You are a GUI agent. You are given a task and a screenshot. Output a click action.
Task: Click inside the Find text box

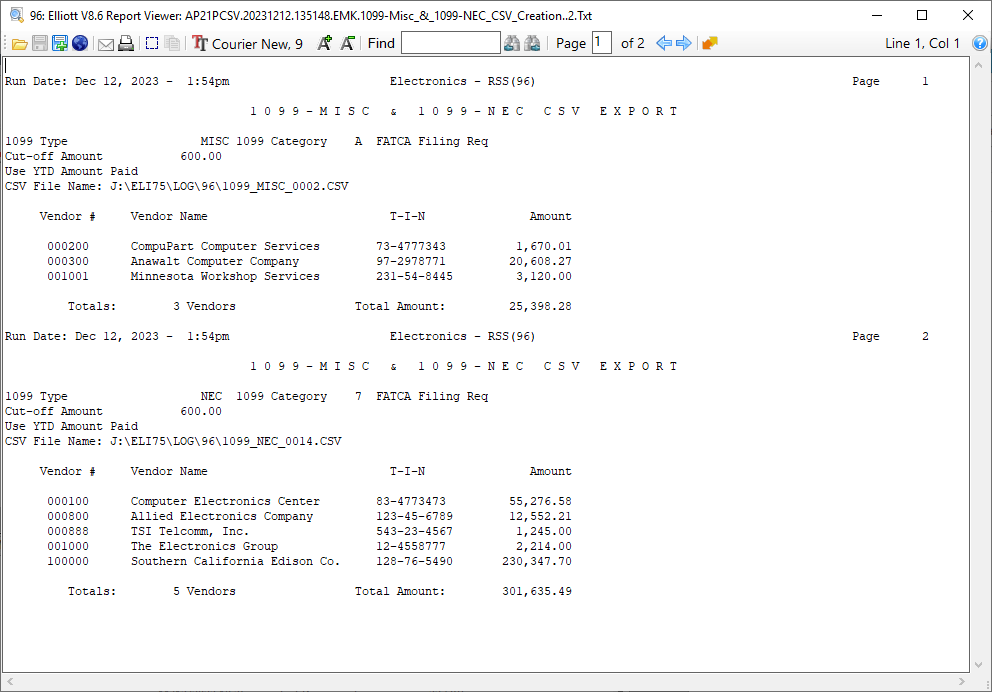[450, 43]
